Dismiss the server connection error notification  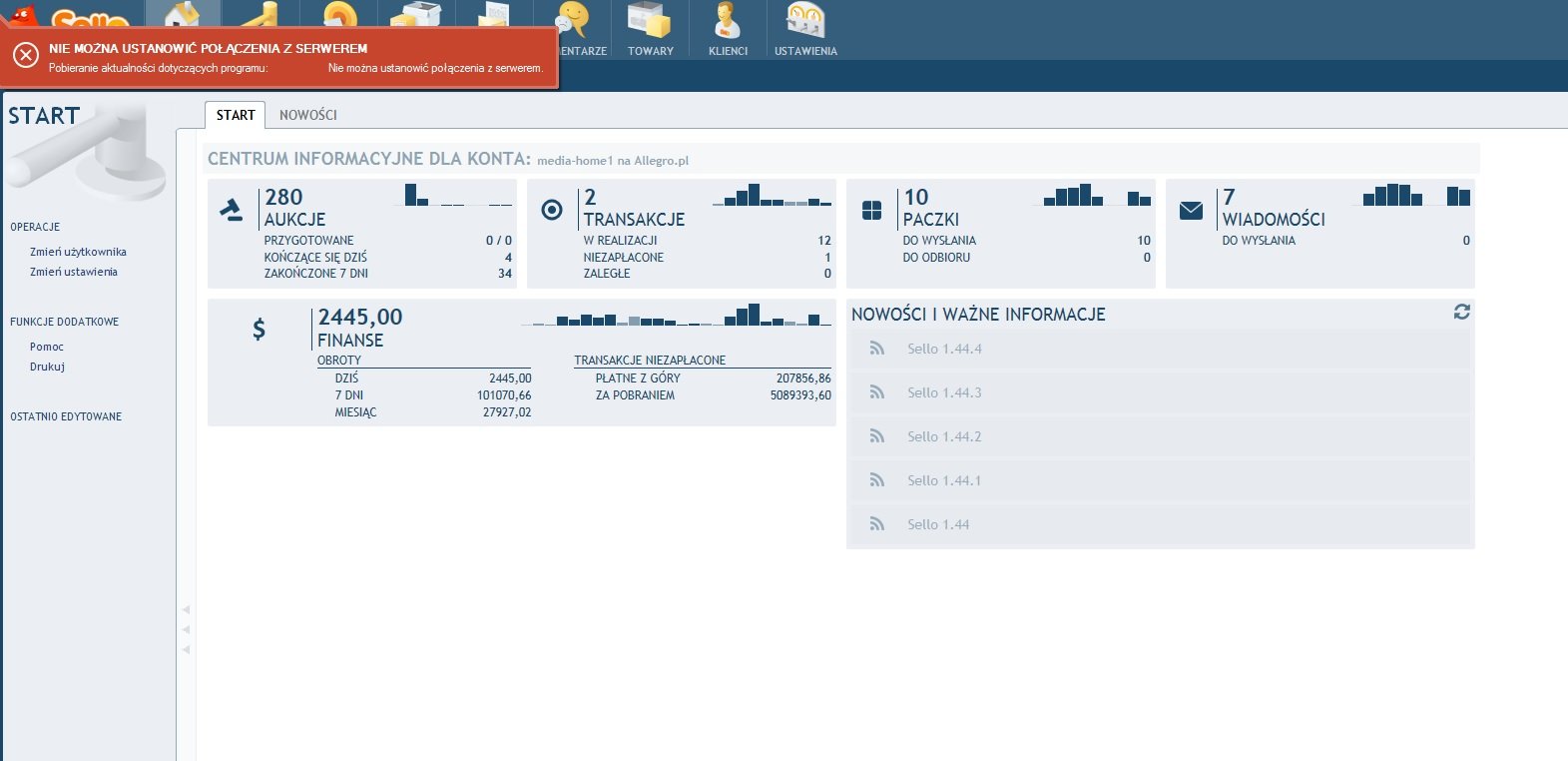click(26, 56)
